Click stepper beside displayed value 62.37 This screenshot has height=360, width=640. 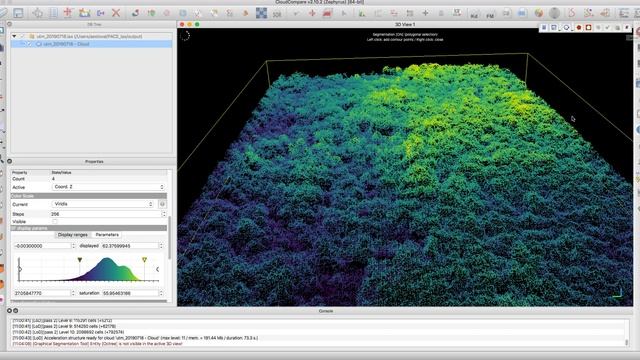[x=161, y=246]
